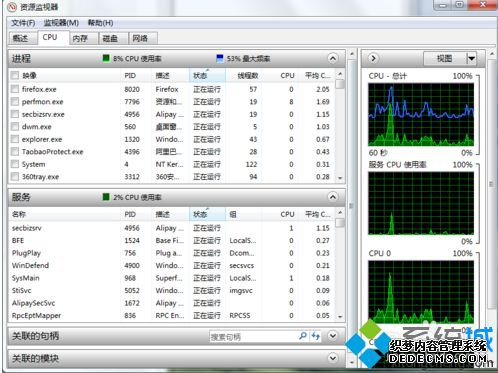The width and height of the screenshot is (498, 373).
Task: Open the 监视器(M) menu
Action: click(61, 23)
